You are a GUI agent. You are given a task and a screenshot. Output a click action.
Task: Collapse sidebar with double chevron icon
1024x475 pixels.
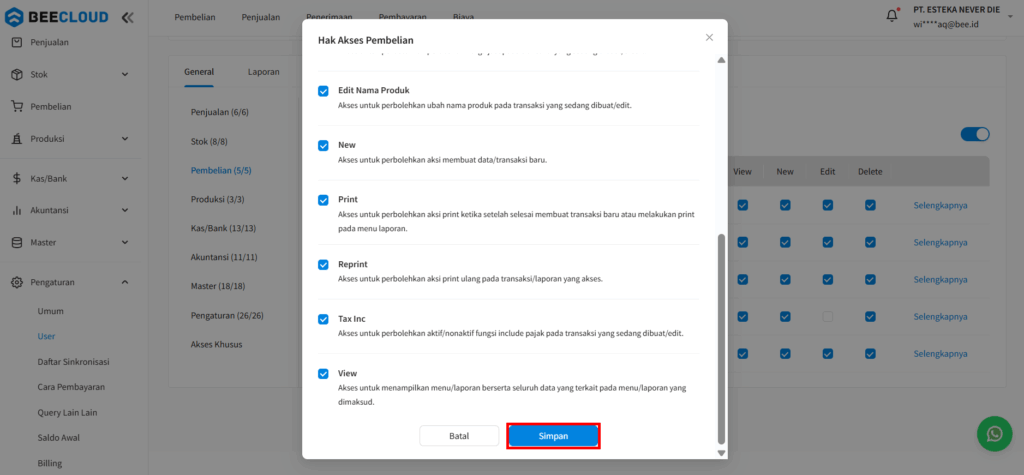[x=127, y=18]
